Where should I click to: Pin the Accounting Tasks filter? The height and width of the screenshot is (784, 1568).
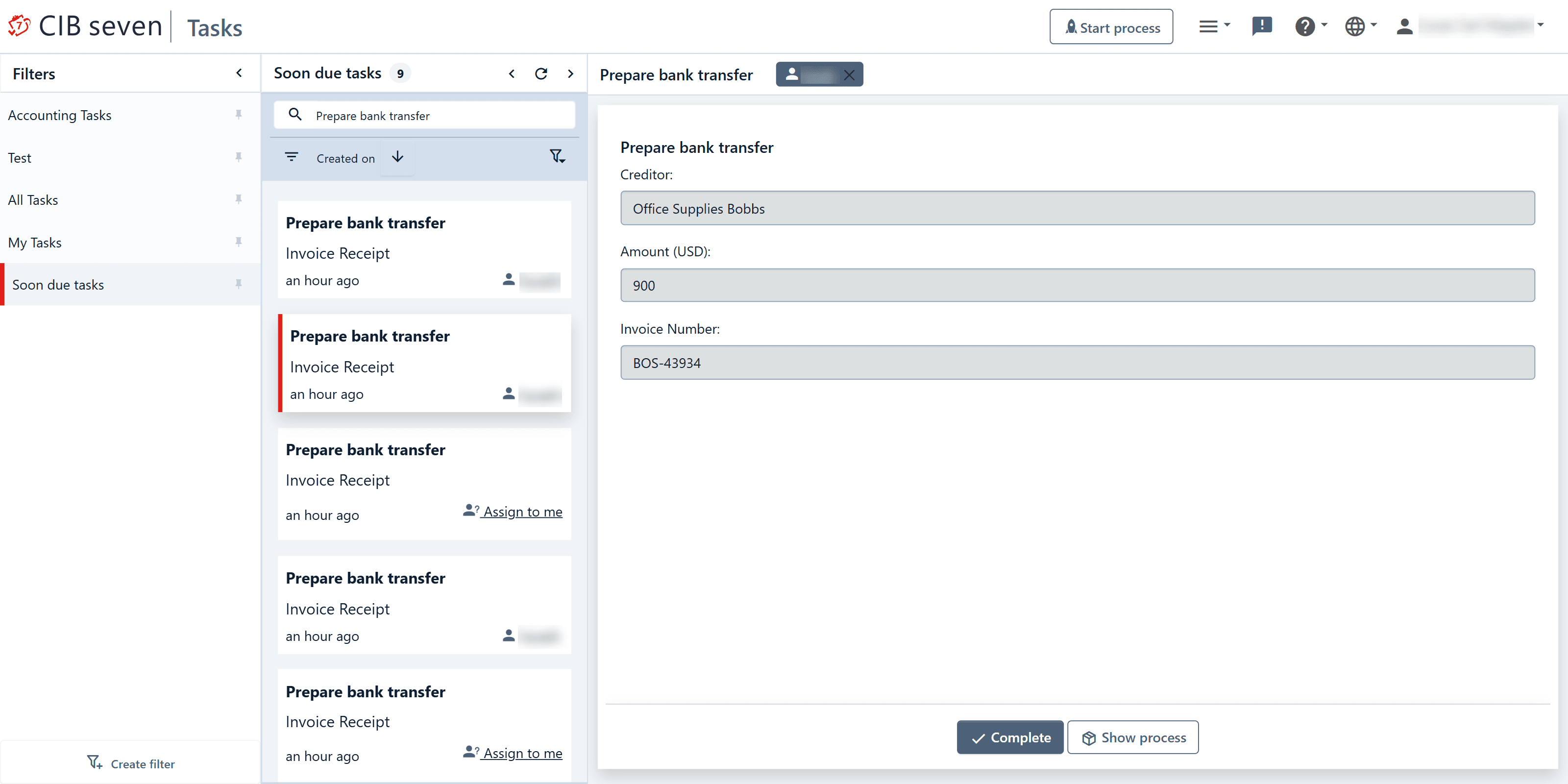point(239,115)
